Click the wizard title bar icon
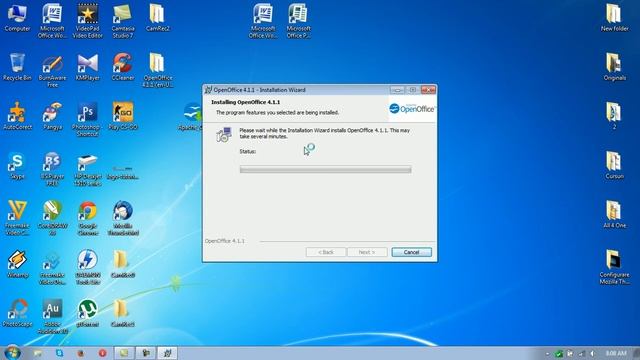The width and height of the screenshot is (640, 360). 209,90
